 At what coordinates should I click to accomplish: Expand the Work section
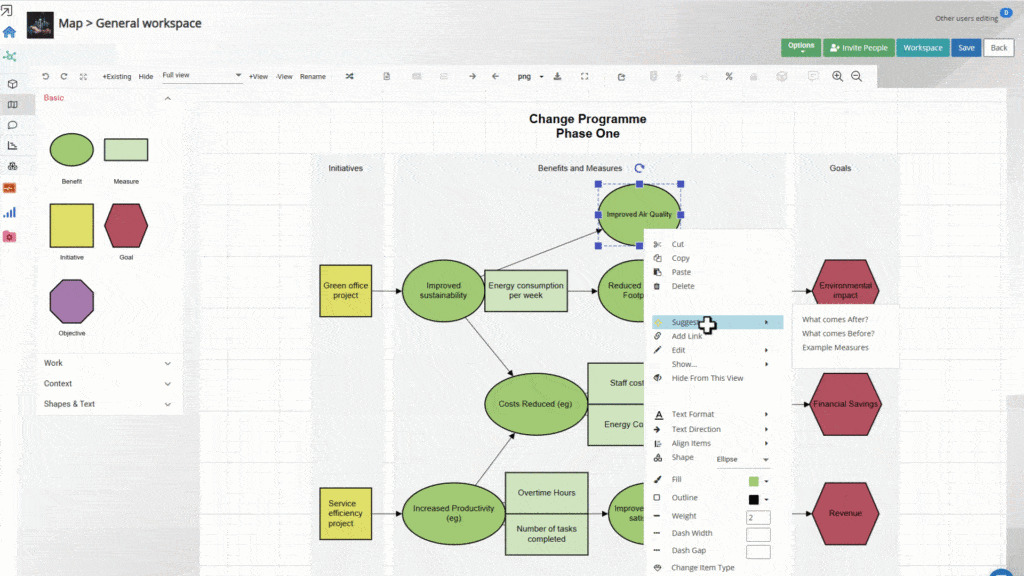tap(167, 363)
